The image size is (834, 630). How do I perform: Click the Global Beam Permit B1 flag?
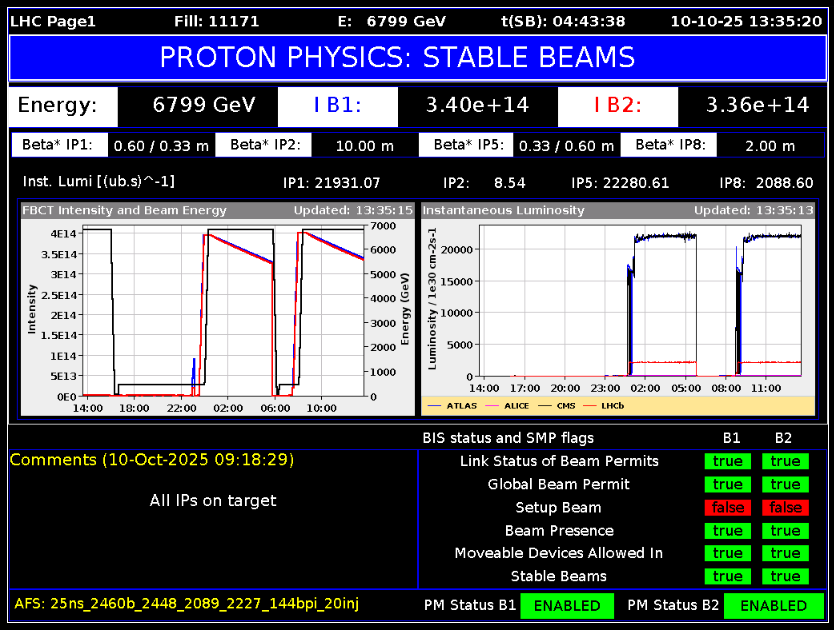[x=727, y=484]
